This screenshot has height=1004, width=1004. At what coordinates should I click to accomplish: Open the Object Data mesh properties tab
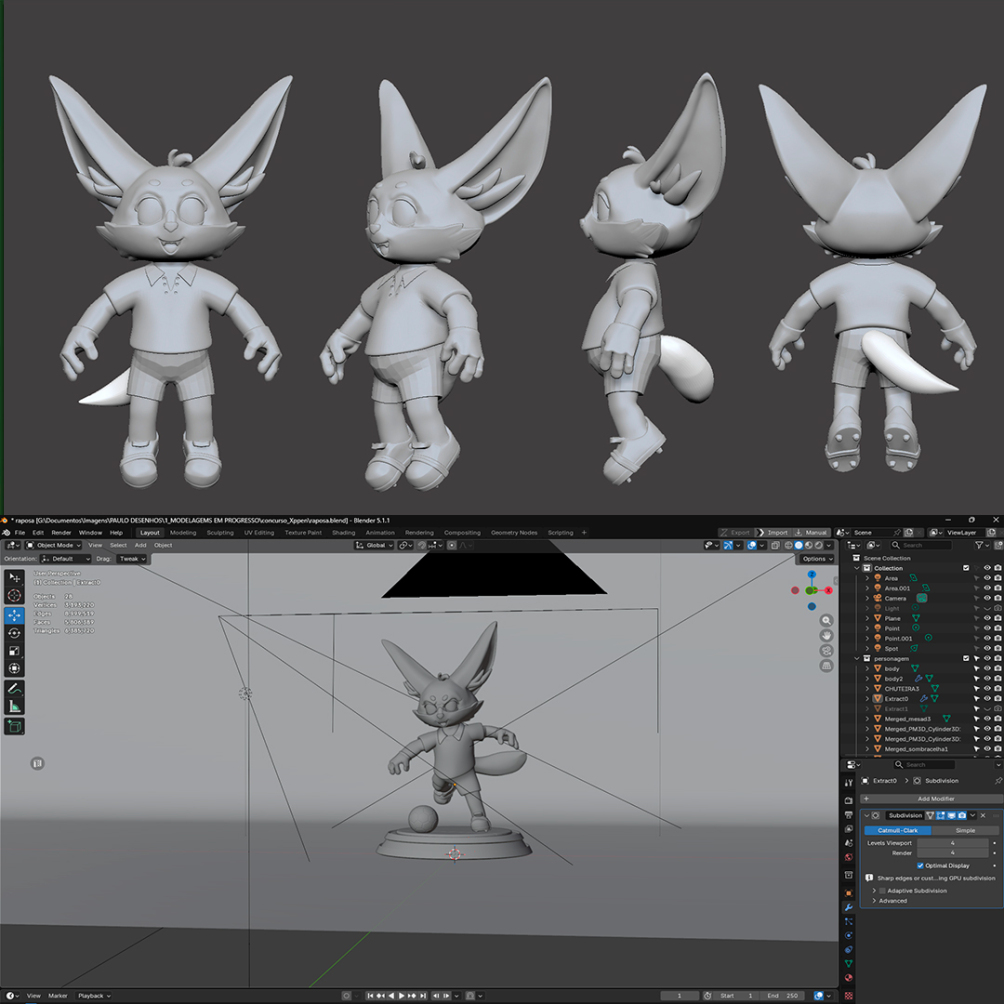(848, 964)
